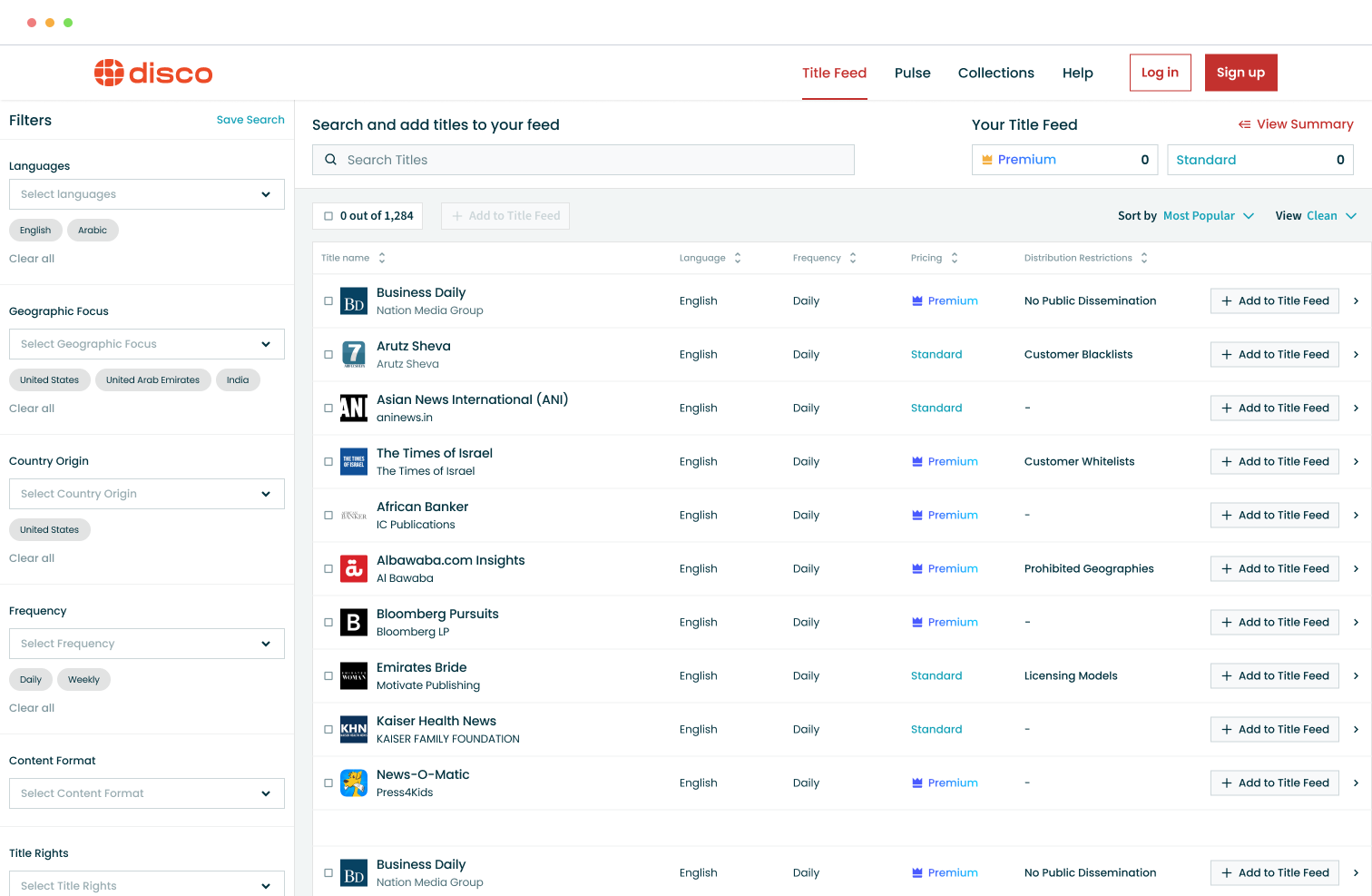Click Add to Title Feed for Bloomberg Pursuits

click(1275, 623)
